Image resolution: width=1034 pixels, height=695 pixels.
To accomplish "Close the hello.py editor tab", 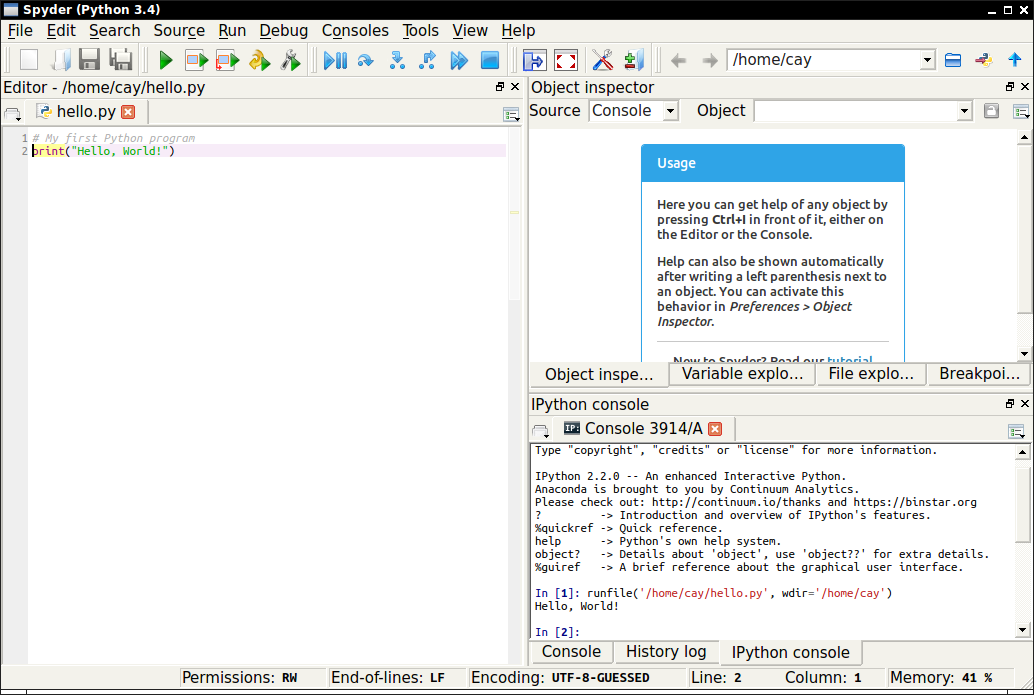I will click(x=129, y=111).
